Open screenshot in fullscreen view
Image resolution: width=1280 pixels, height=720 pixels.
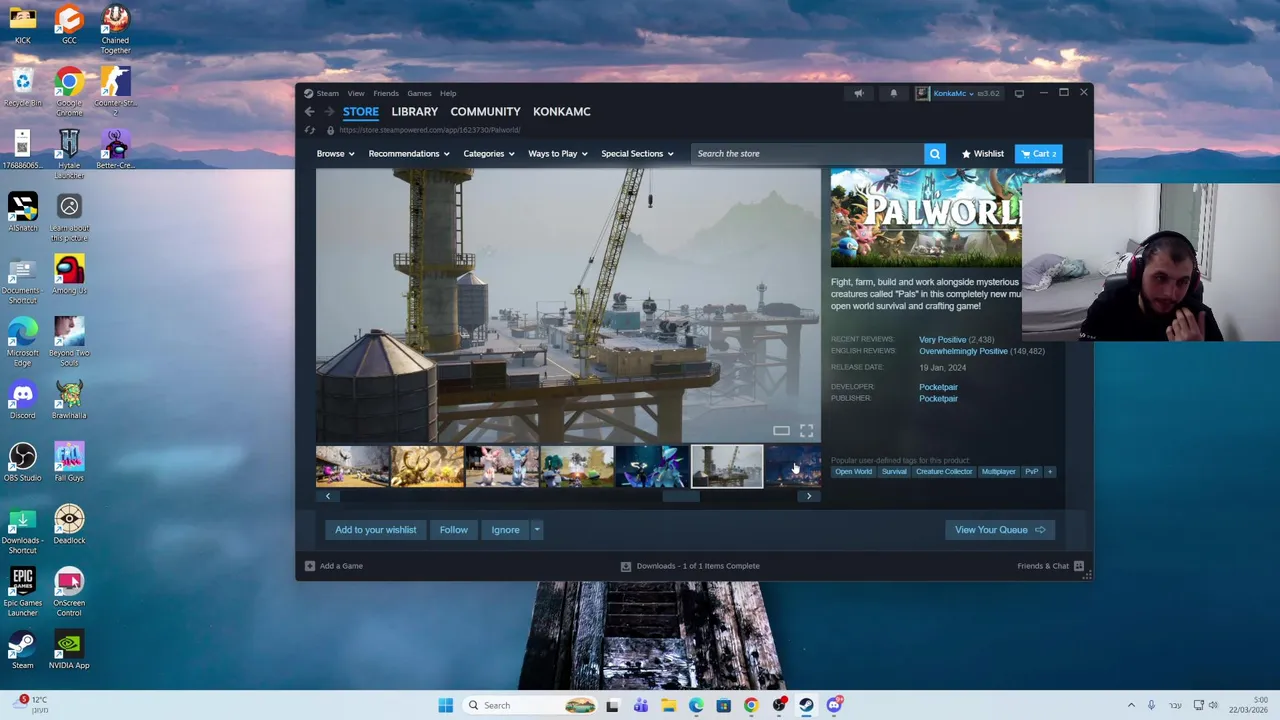point(806,431)
